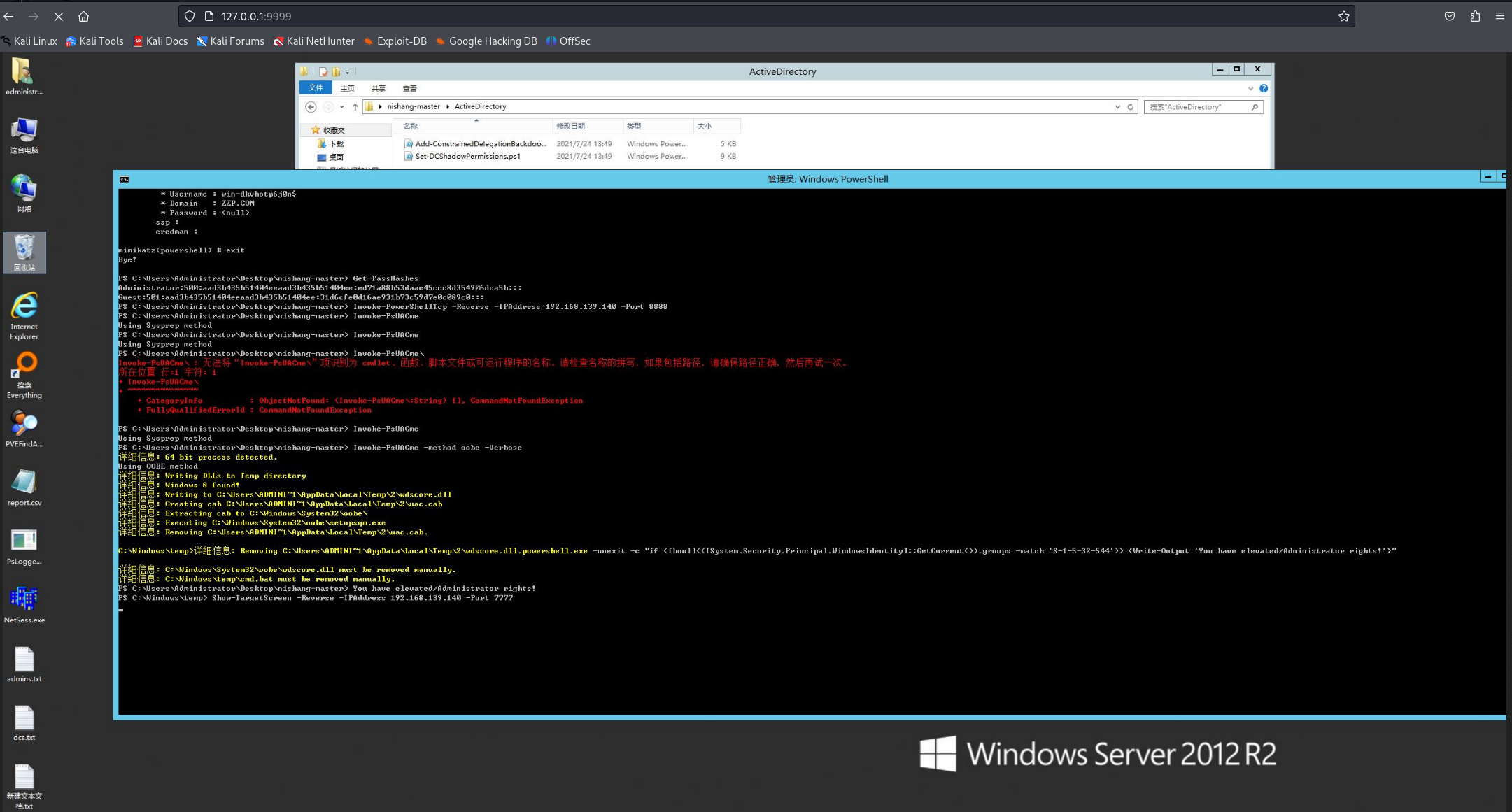Open PsLoggedon desktop icon
Screen dimensions: 1512x812
pyautogui.click(x=24, y=546)
